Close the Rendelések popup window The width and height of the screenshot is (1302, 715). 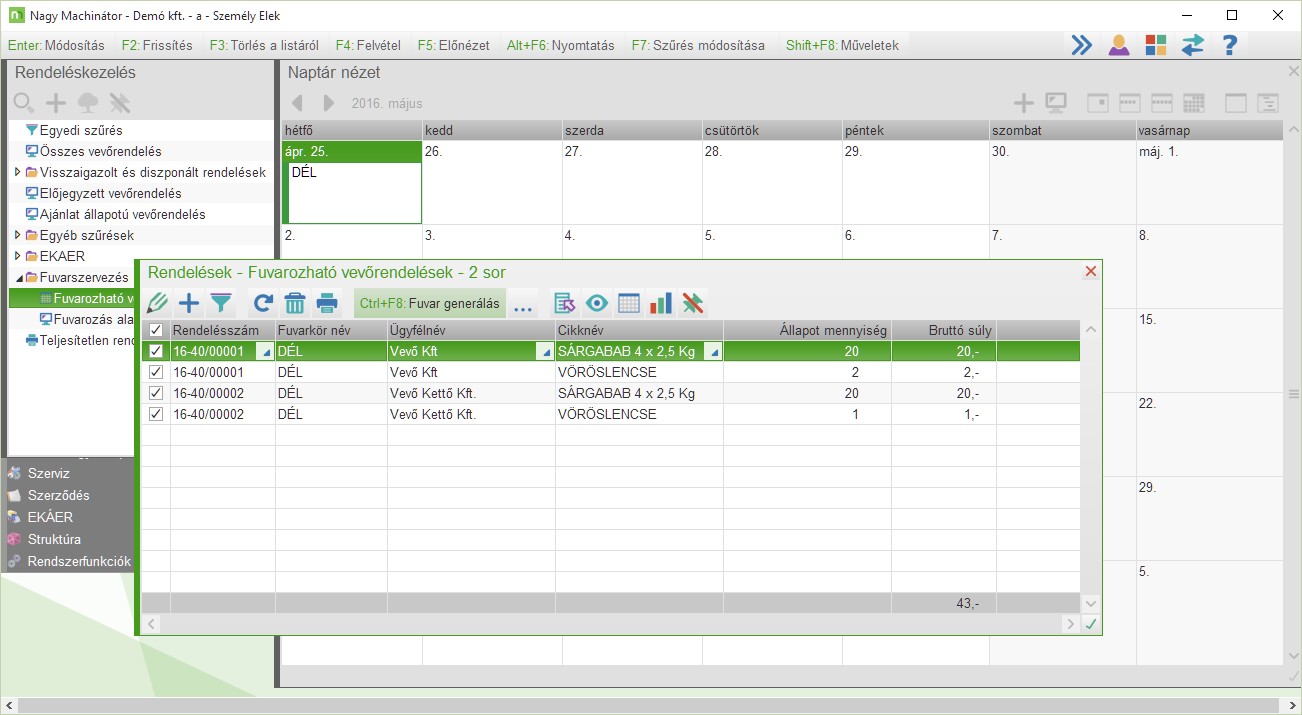(x=1091, y=271)
